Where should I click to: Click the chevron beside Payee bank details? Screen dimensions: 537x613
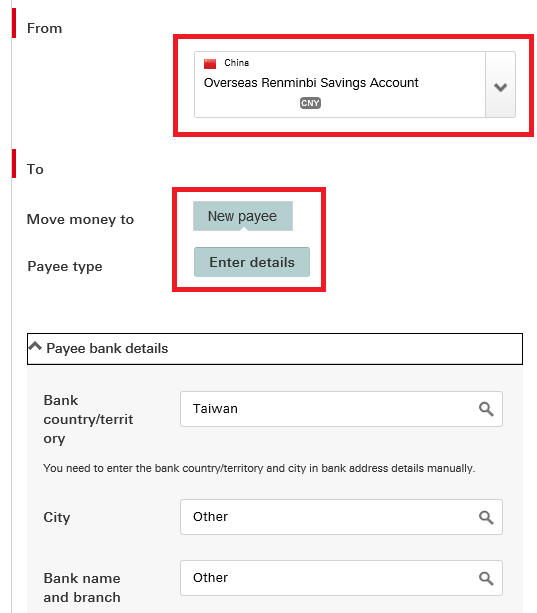point(35,346)
